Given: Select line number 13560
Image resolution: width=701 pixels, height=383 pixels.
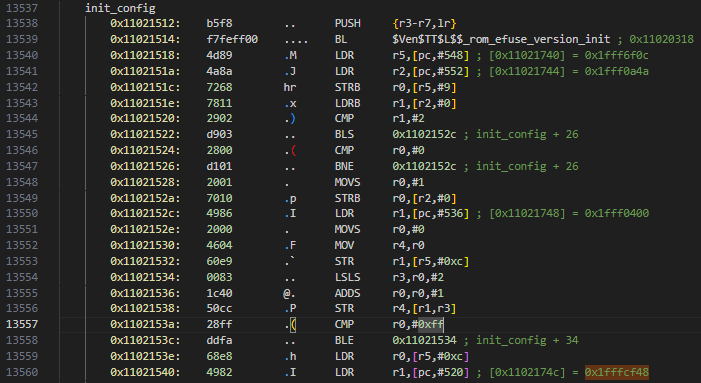Looking at the screenshot, I should coord(22,372).
